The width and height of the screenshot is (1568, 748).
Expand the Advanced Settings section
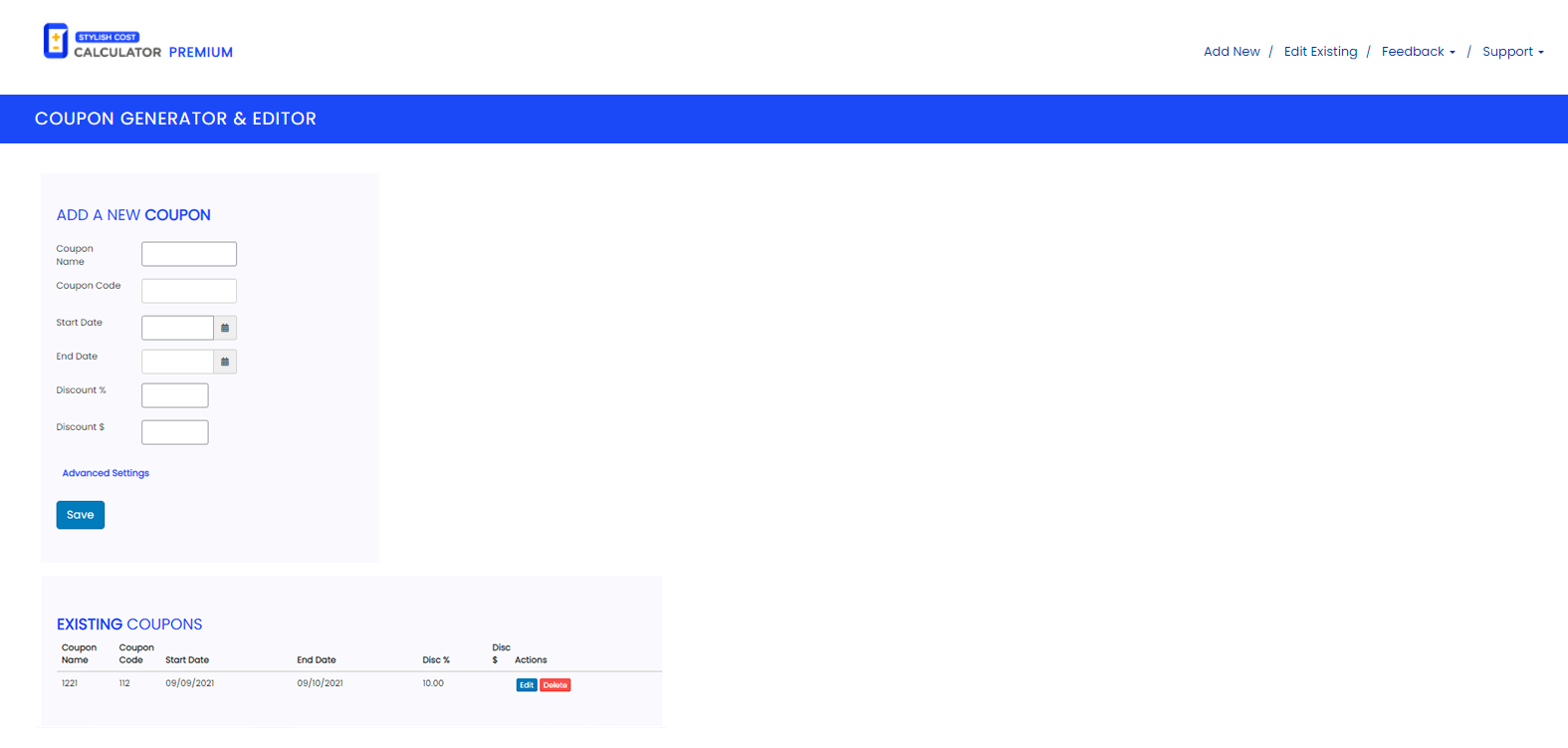(x=106, y=473)
